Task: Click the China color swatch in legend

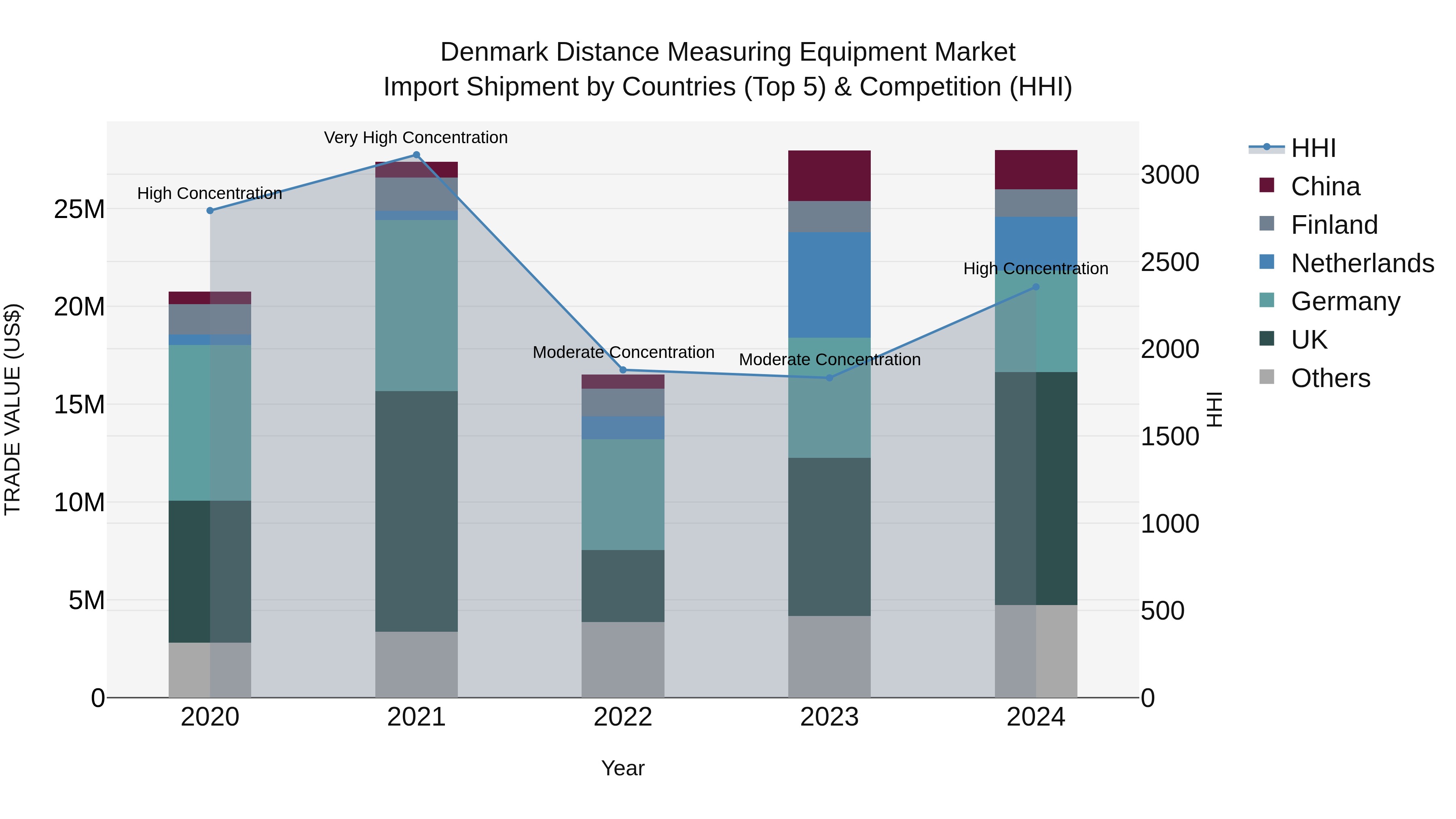Action: (1267, 185)
